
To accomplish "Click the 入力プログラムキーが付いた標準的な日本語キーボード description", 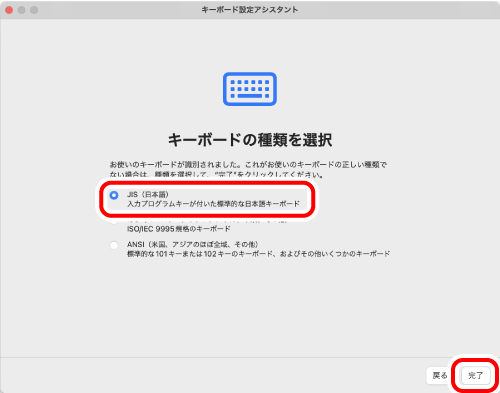I will coord(213,204).
